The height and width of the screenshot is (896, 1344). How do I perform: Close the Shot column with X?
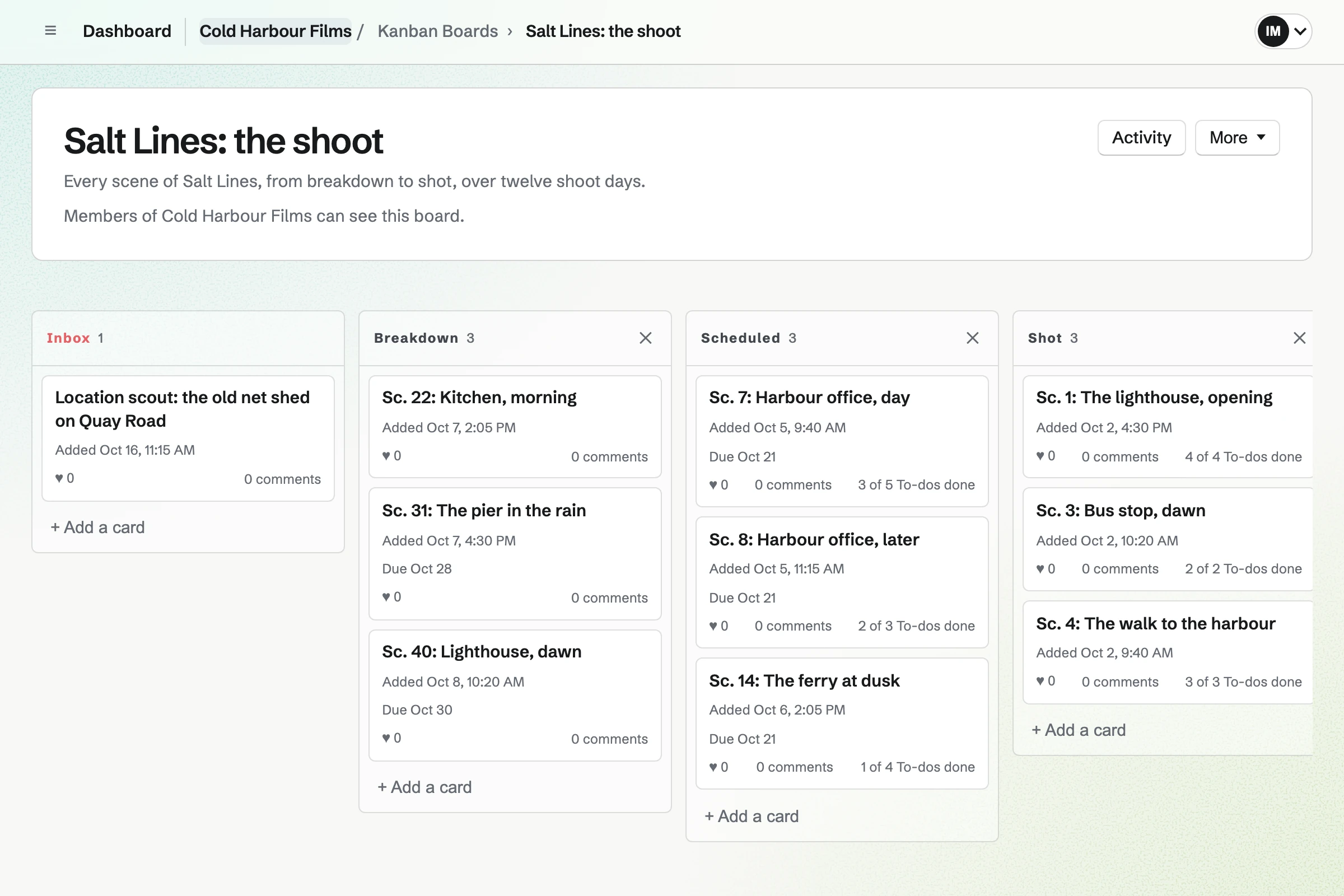(1299, 338)
